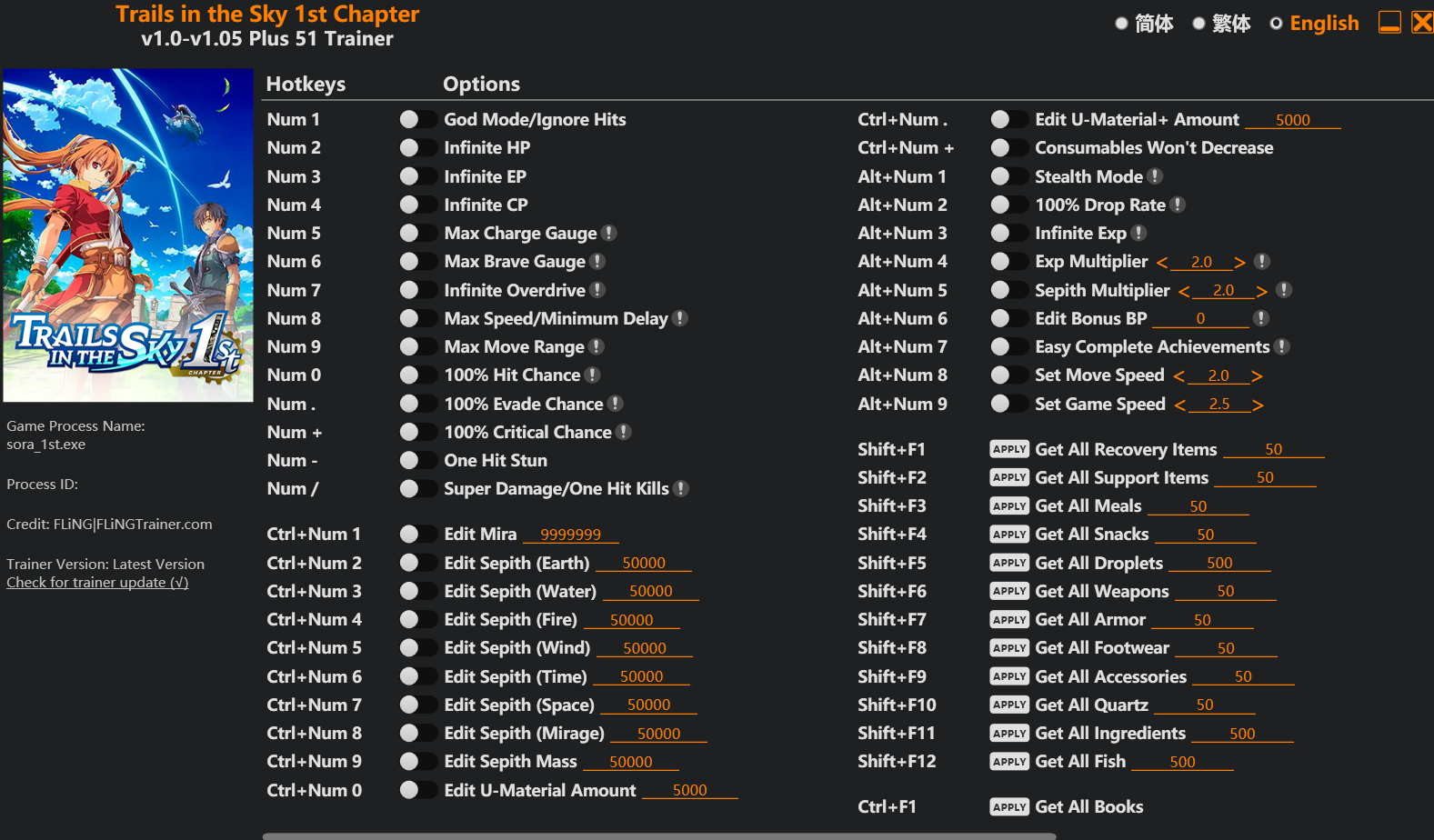Apply Get All Accessories
This screenshot has width=1434, height=840.
[x=1009, y=676]
